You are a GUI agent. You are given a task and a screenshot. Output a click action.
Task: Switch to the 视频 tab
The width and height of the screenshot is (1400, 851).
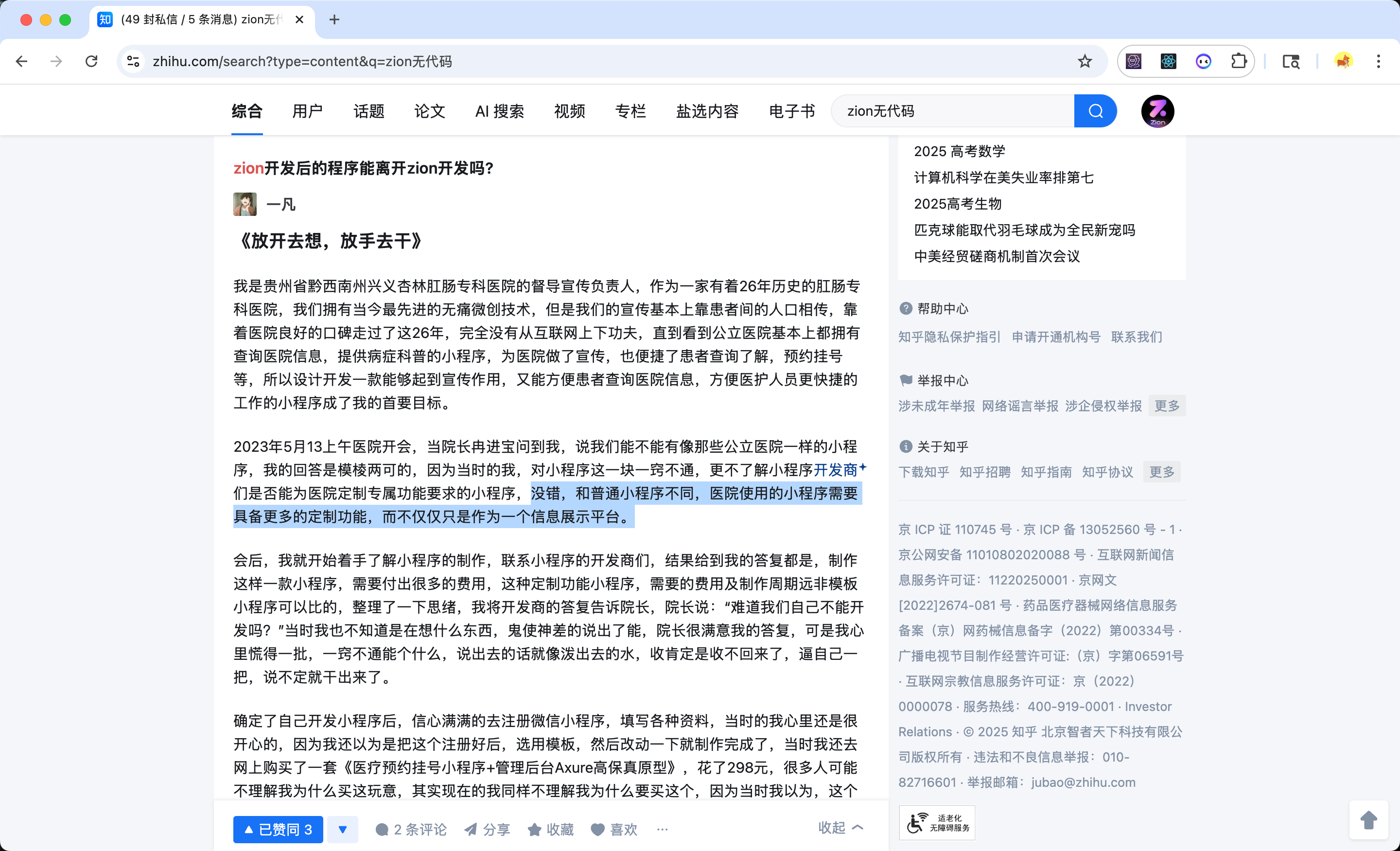pyautogui.click(x=569, y=111)
